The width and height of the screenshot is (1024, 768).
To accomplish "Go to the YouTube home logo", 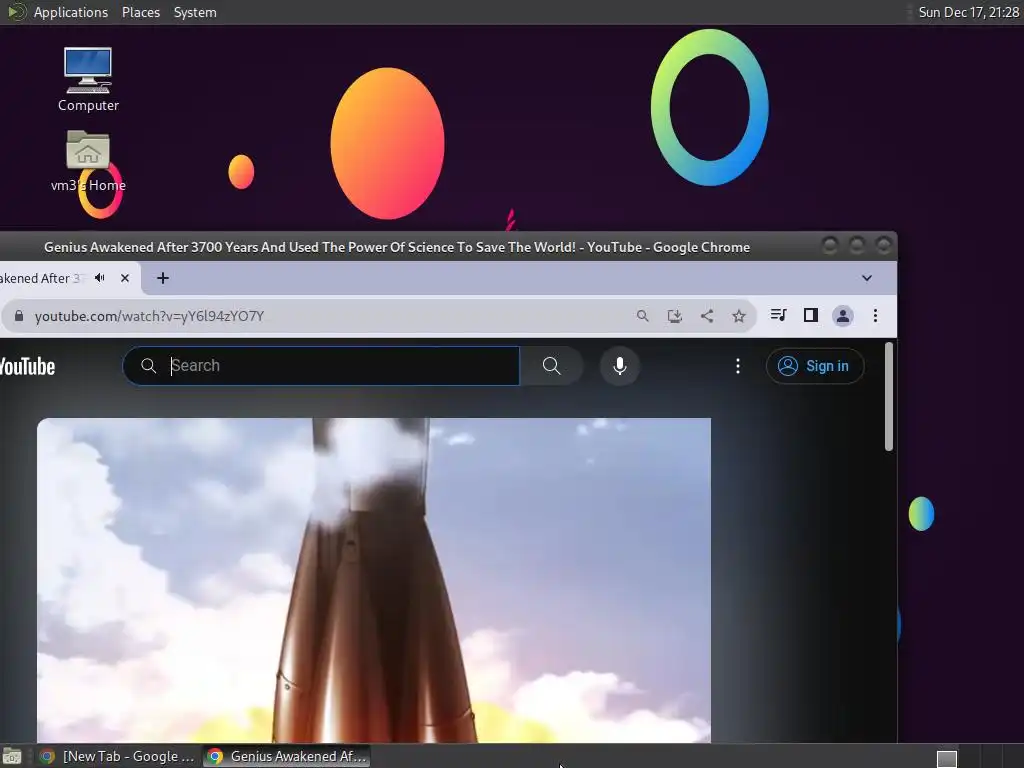I will point(27,366).
